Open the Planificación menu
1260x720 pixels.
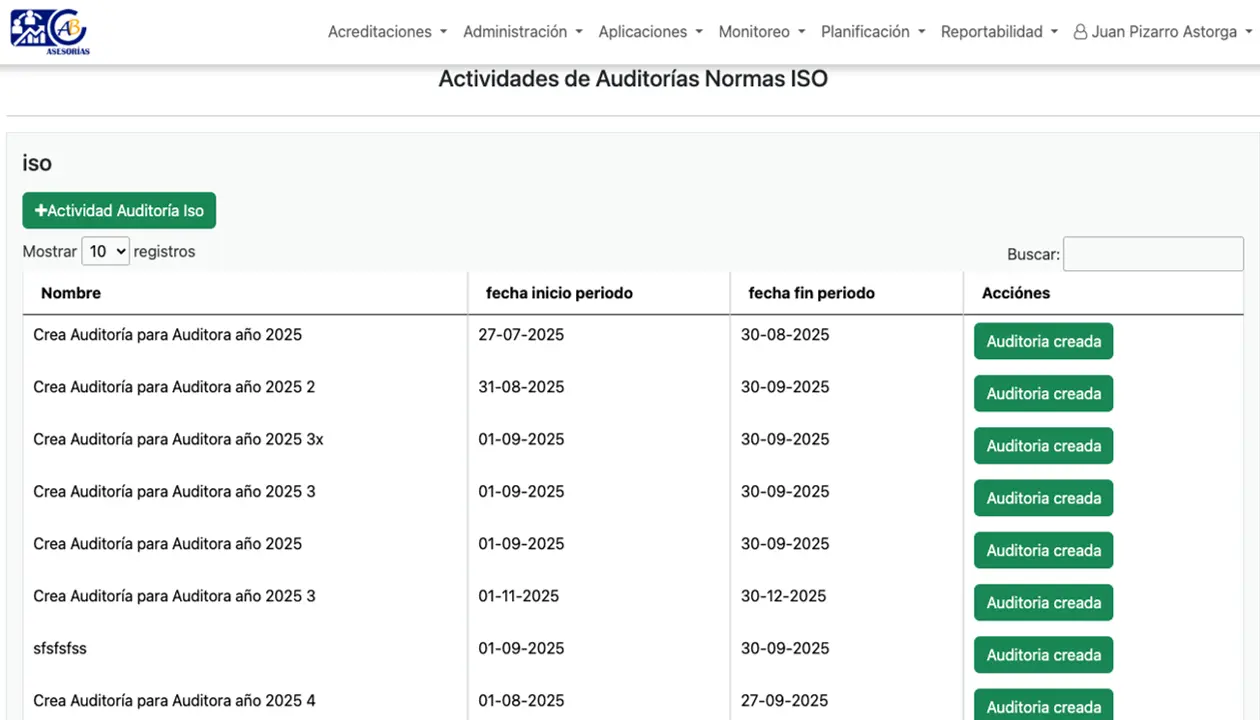tap(872, 32)
